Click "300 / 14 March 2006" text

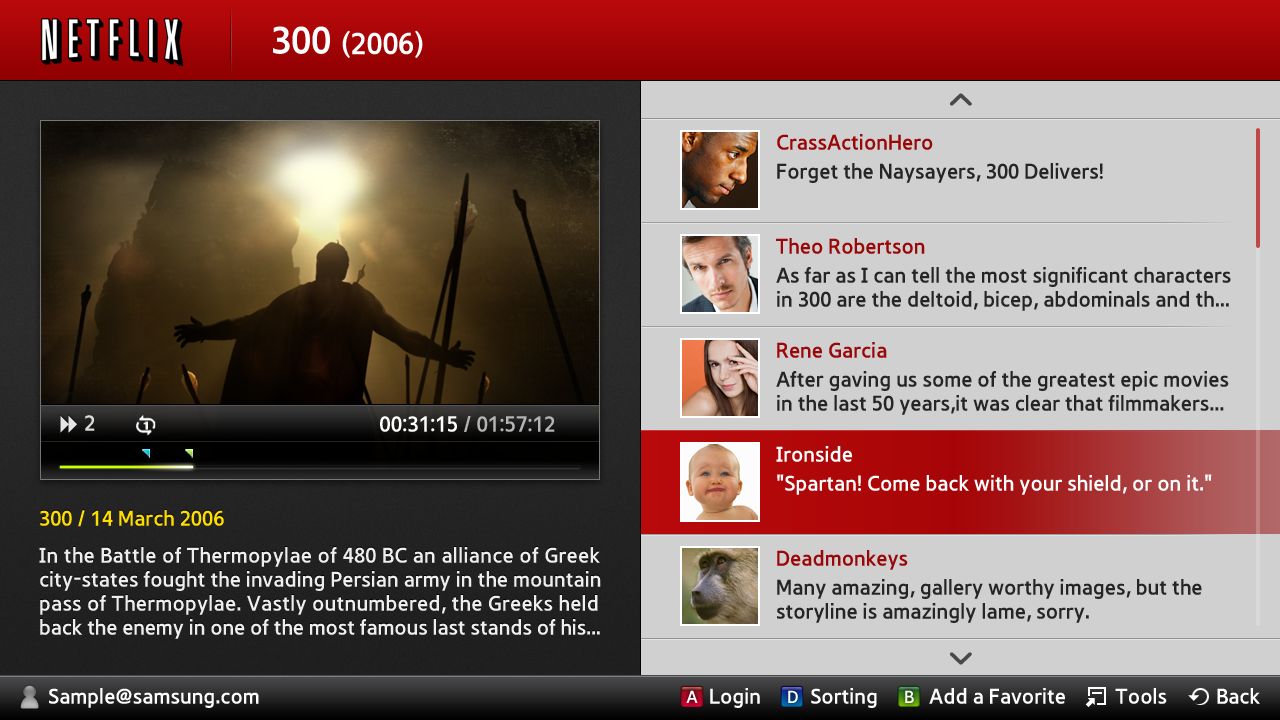coord(132,519)
